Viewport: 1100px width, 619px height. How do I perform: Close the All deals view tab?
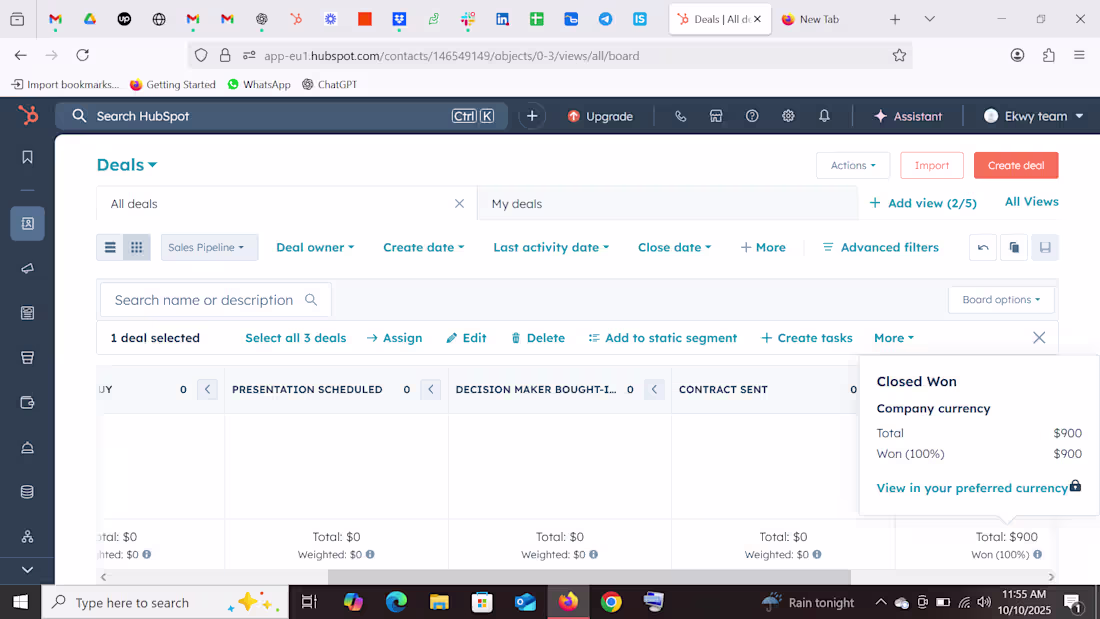(460, 204)
